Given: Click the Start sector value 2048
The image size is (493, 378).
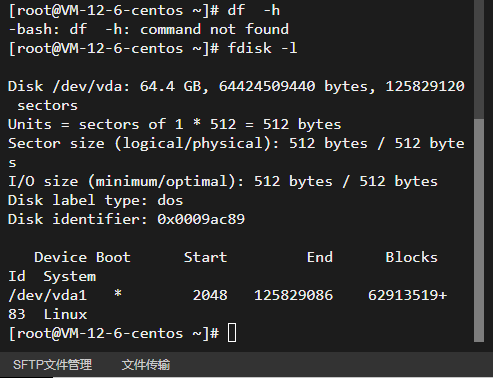Looking at the screenshot, I should click(x=210, y=295).
